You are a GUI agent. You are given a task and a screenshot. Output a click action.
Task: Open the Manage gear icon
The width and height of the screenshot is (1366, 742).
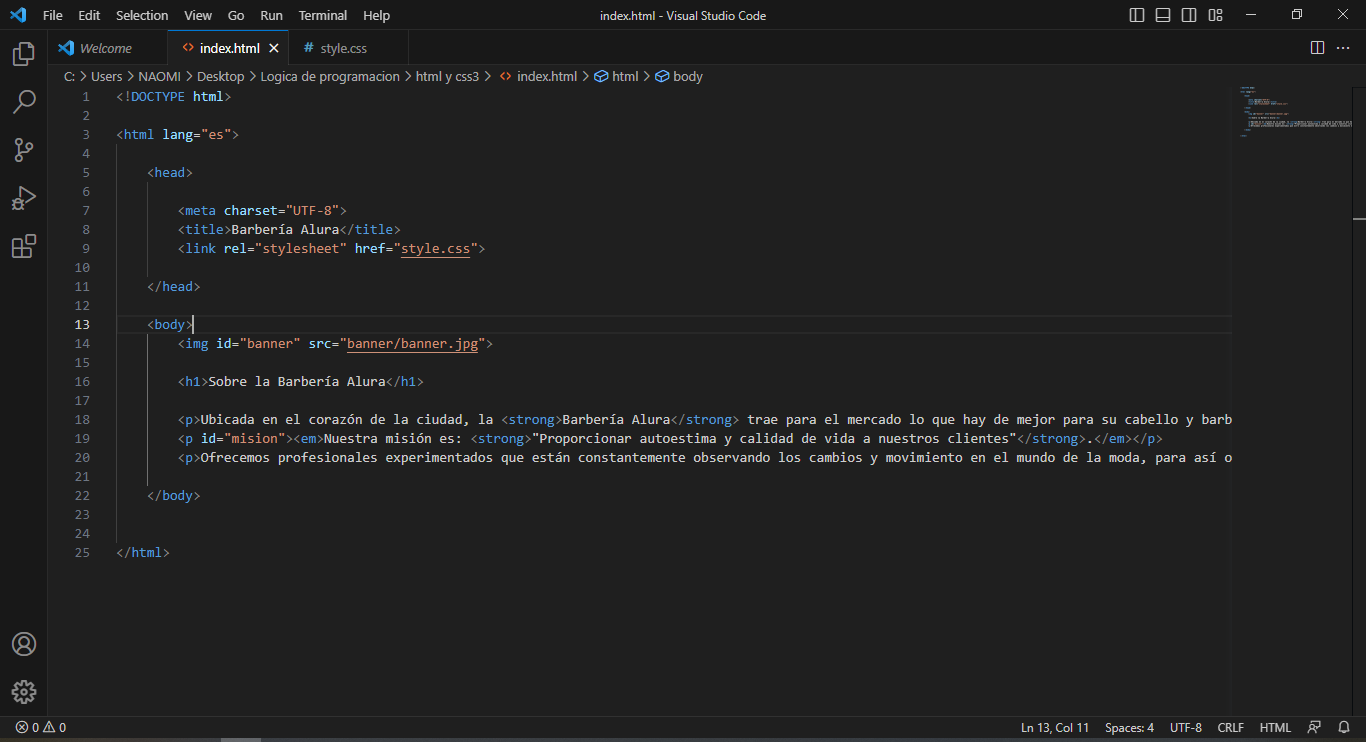coord(24,692)
